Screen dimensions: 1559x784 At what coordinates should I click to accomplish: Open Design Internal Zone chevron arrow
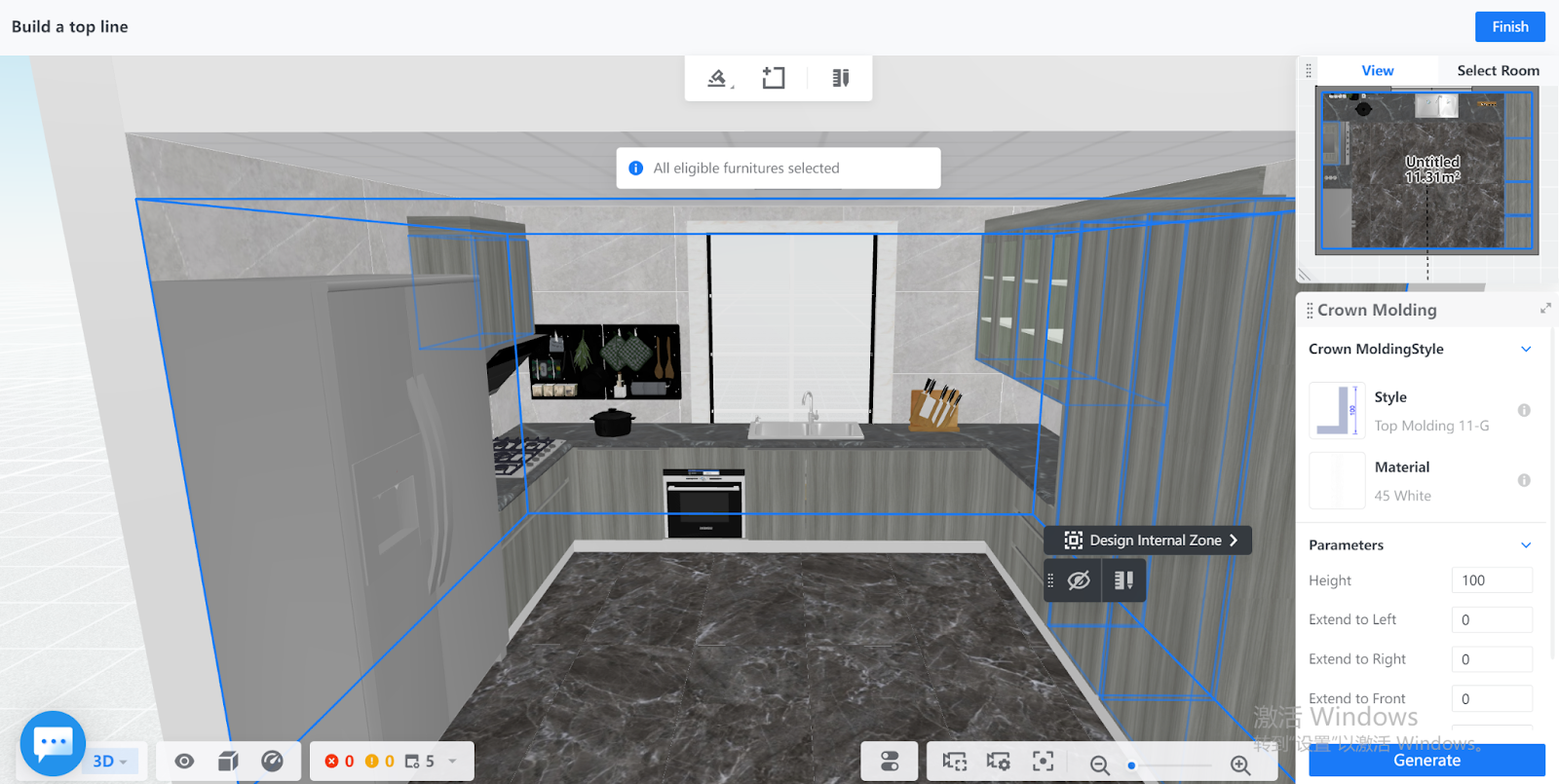point(1234,541)
